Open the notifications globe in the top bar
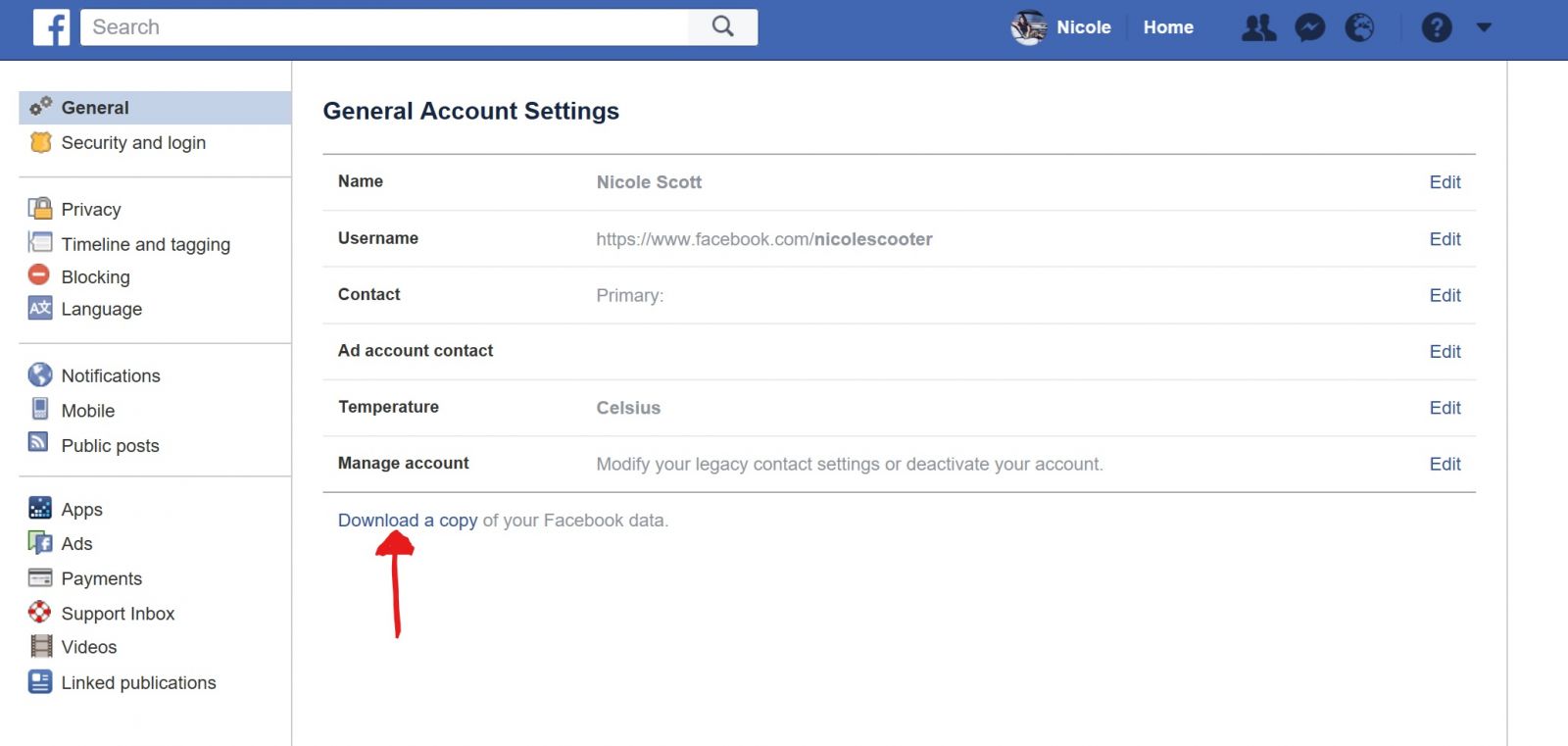The height and width of the screenshot is (746, 1568). (x=1359, y=27)
